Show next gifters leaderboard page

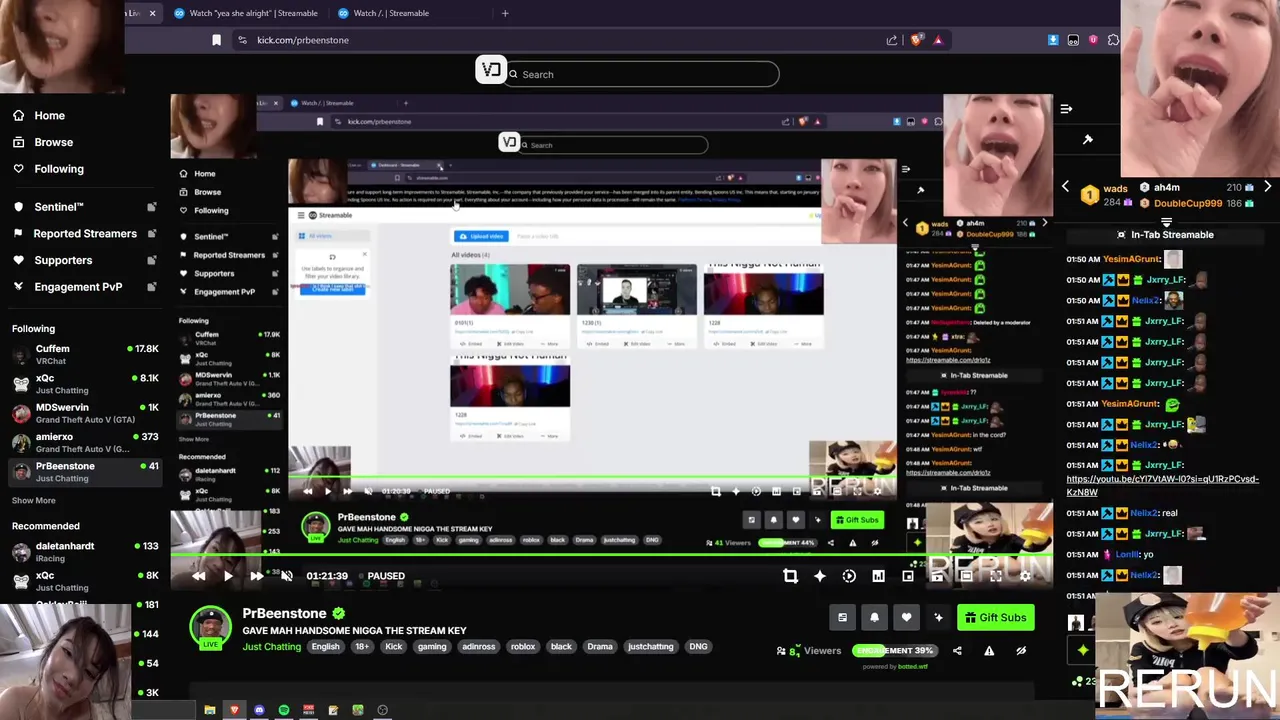pos(1267,187)
